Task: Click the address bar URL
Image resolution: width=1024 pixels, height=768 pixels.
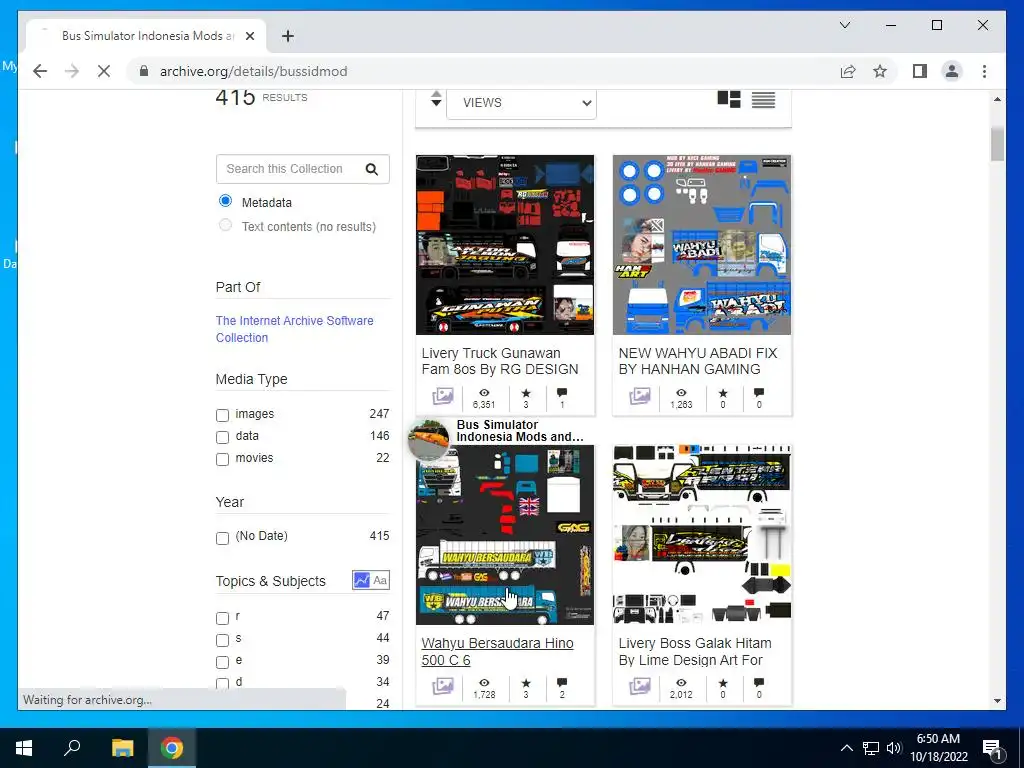Action: point(253,71)
